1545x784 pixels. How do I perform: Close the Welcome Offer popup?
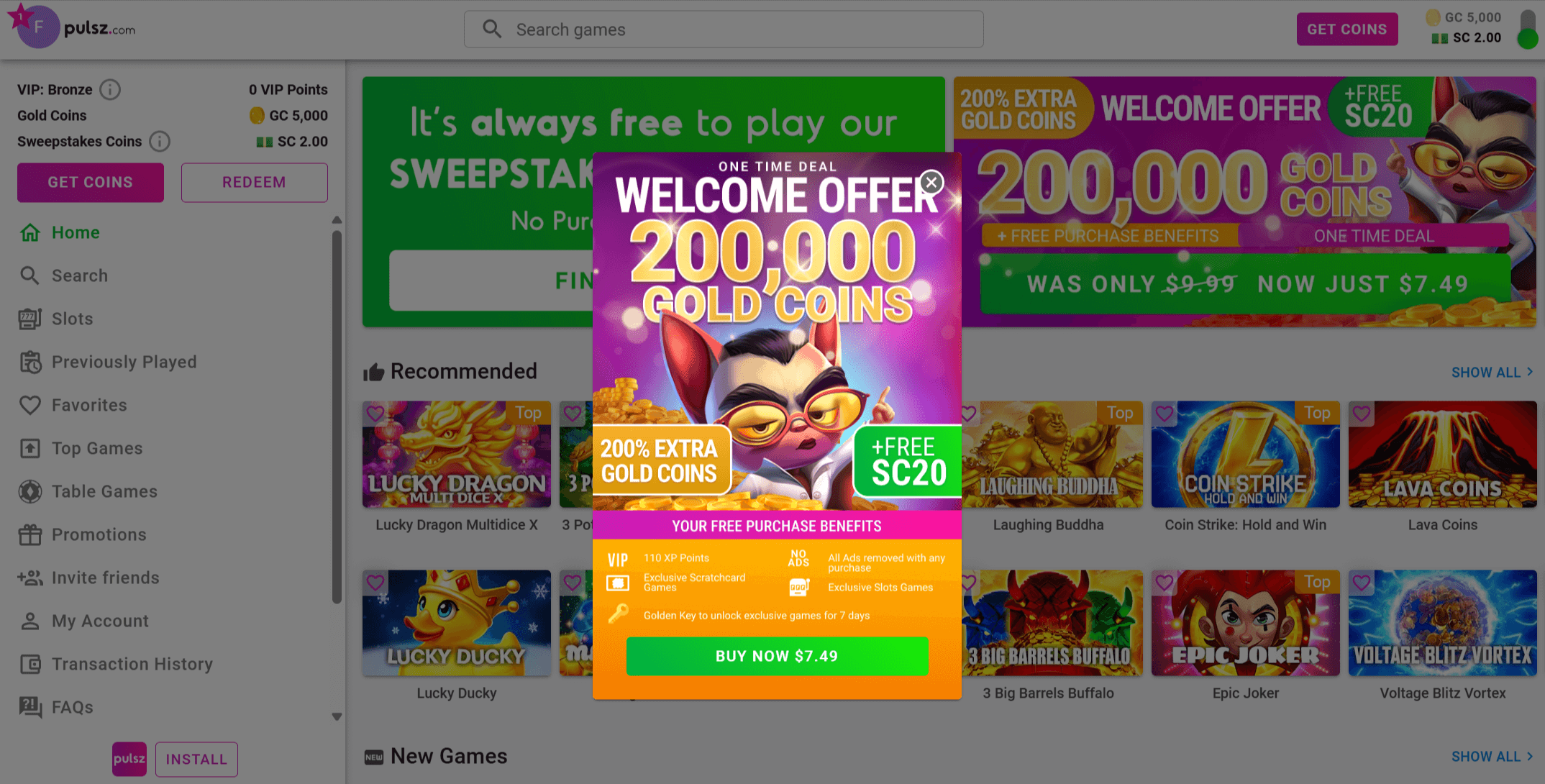(931, 183)
